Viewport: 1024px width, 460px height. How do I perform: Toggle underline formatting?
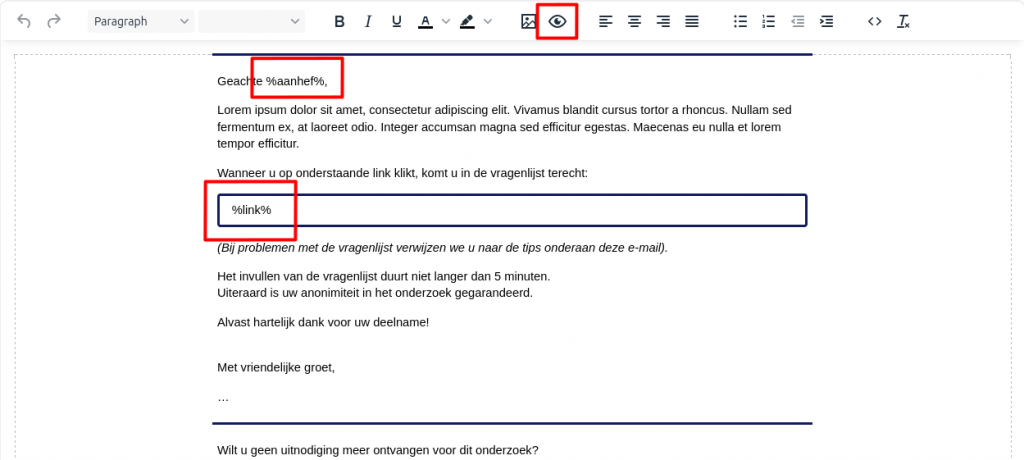tap(396, 22)
